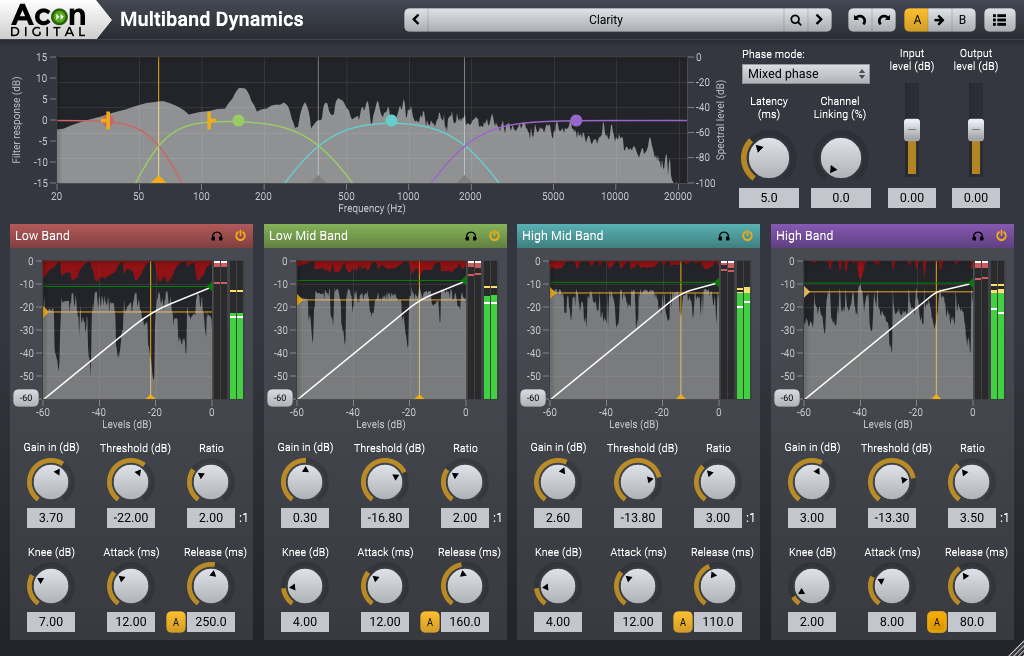Click the previous preset chevron
The width and height of the screenshot is (1024, 656).
[416, 19]
